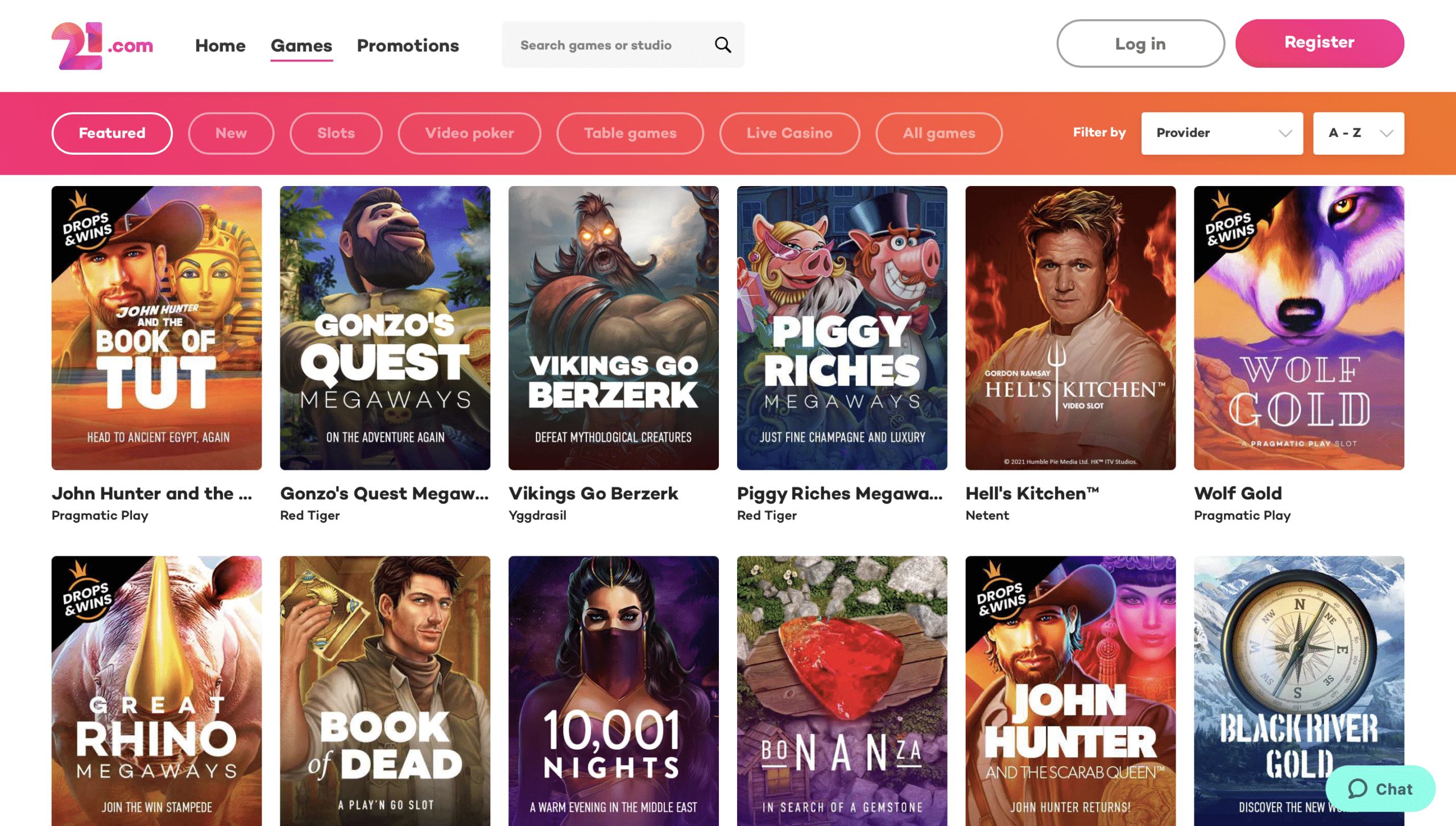
Task: Show Table games category
Action: pos(630,133)
